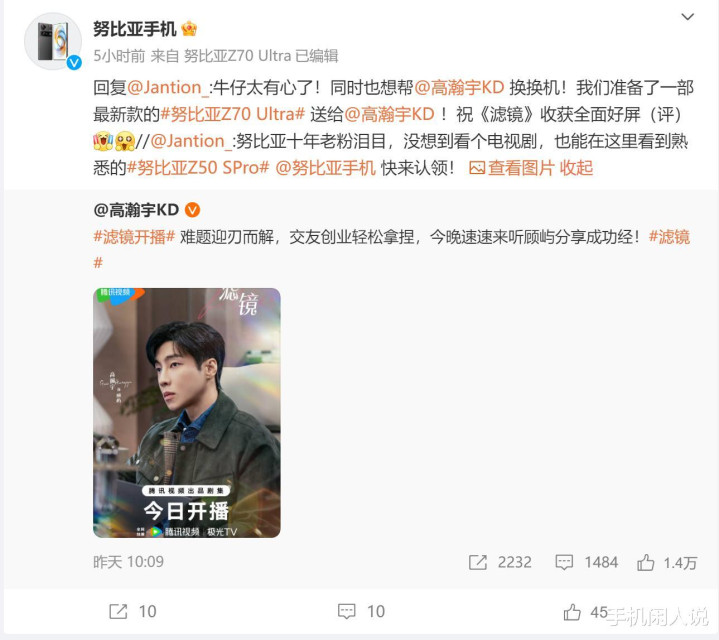
Task: Open the #努比亚Z50 SPro# hashtag
Action: tap(198, 168)
